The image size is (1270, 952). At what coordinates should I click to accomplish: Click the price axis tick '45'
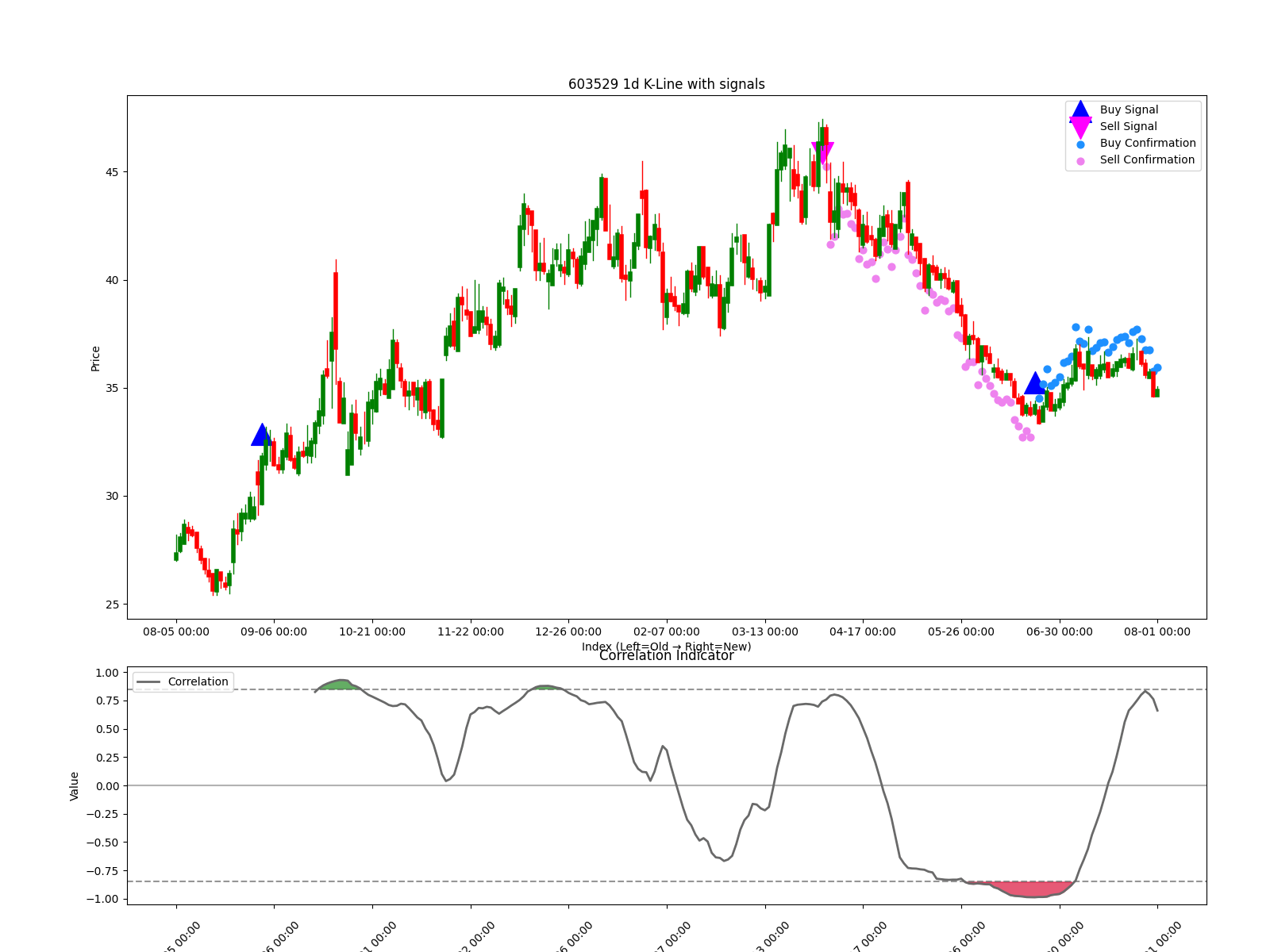(x=112, y=172)
